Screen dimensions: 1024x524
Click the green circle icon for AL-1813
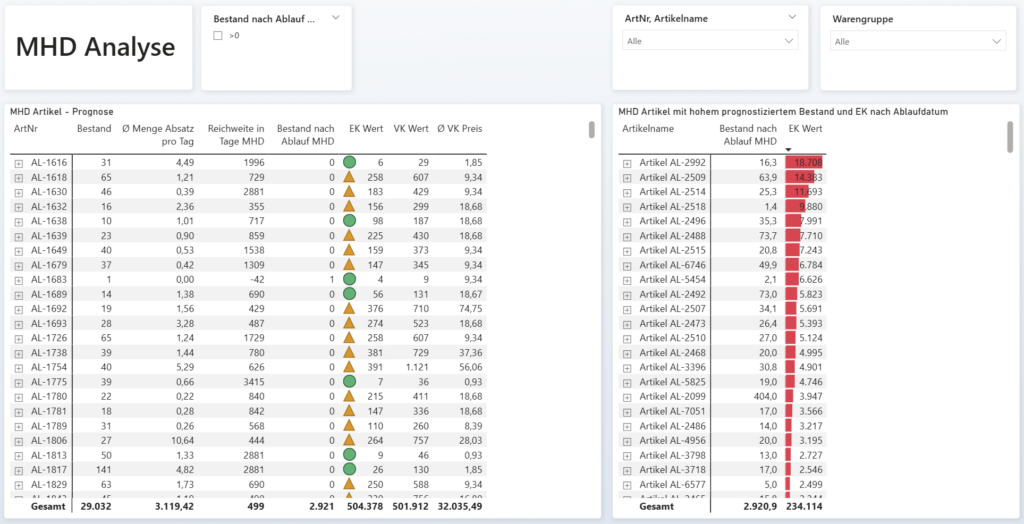pyautogui.click(x=349, y=455)
